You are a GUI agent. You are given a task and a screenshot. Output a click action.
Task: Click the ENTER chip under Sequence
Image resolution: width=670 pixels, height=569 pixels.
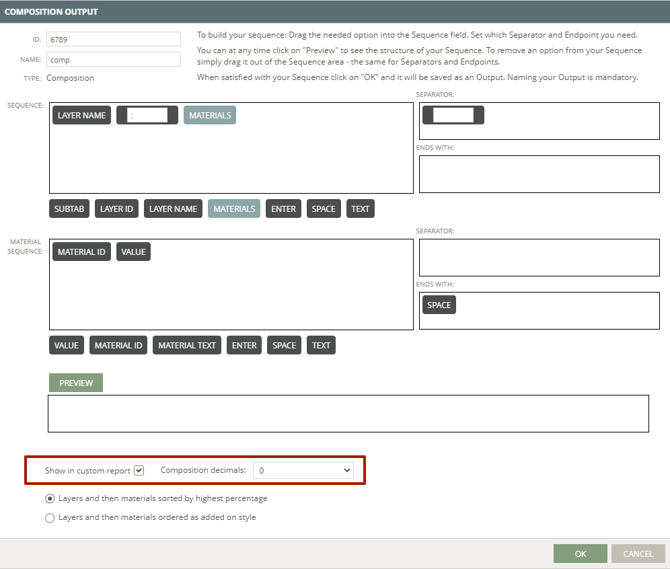click(284, 209)
